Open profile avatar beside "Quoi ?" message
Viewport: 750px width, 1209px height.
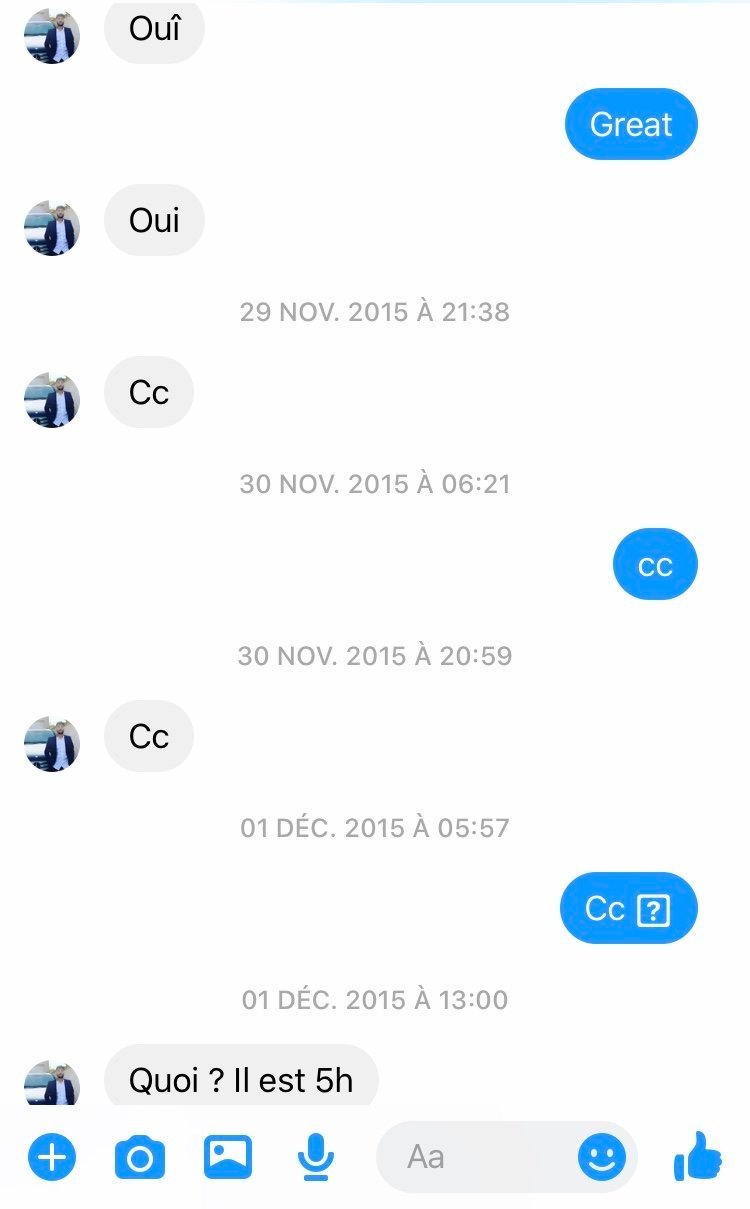(51, 1083)
